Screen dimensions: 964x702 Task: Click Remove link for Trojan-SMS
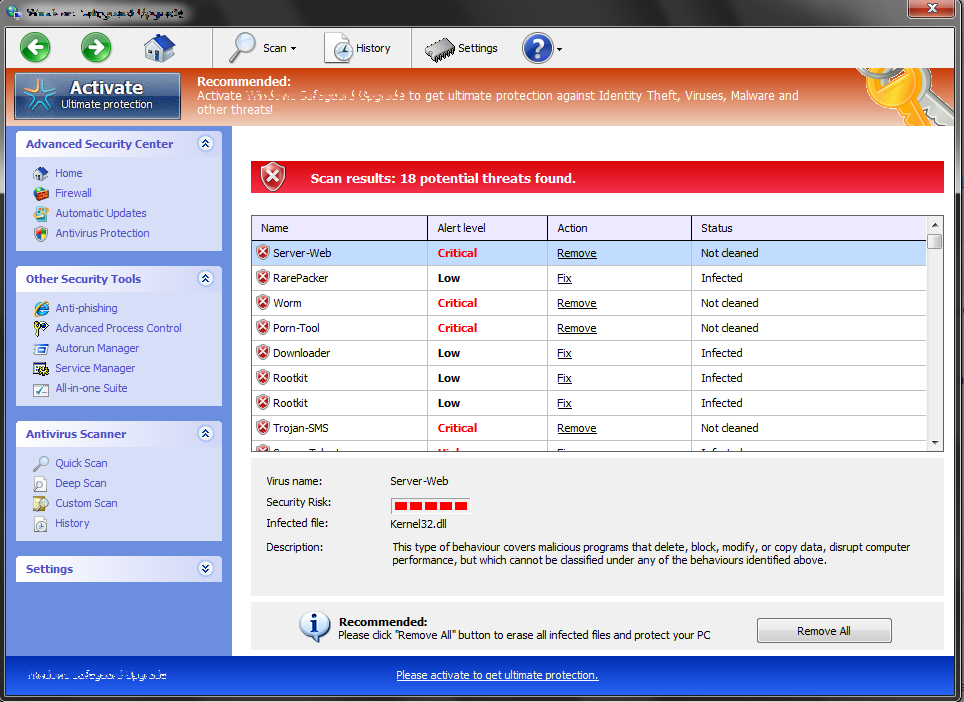click(577, 428)
